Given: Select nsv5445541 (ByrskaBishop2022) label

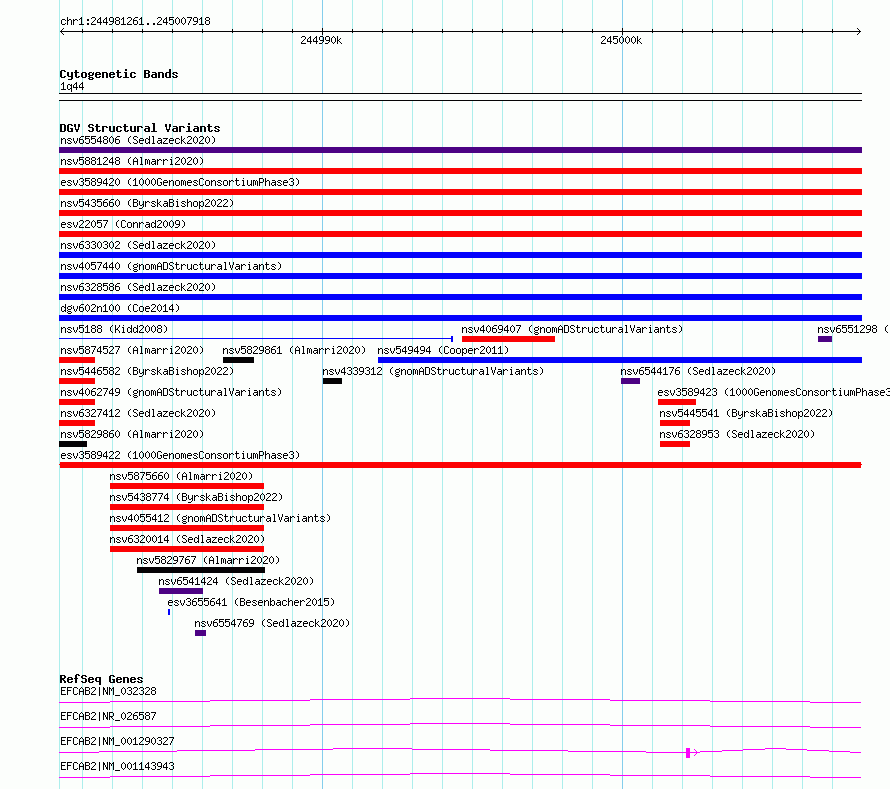Looking at the screenshot, I should [746, 413].
